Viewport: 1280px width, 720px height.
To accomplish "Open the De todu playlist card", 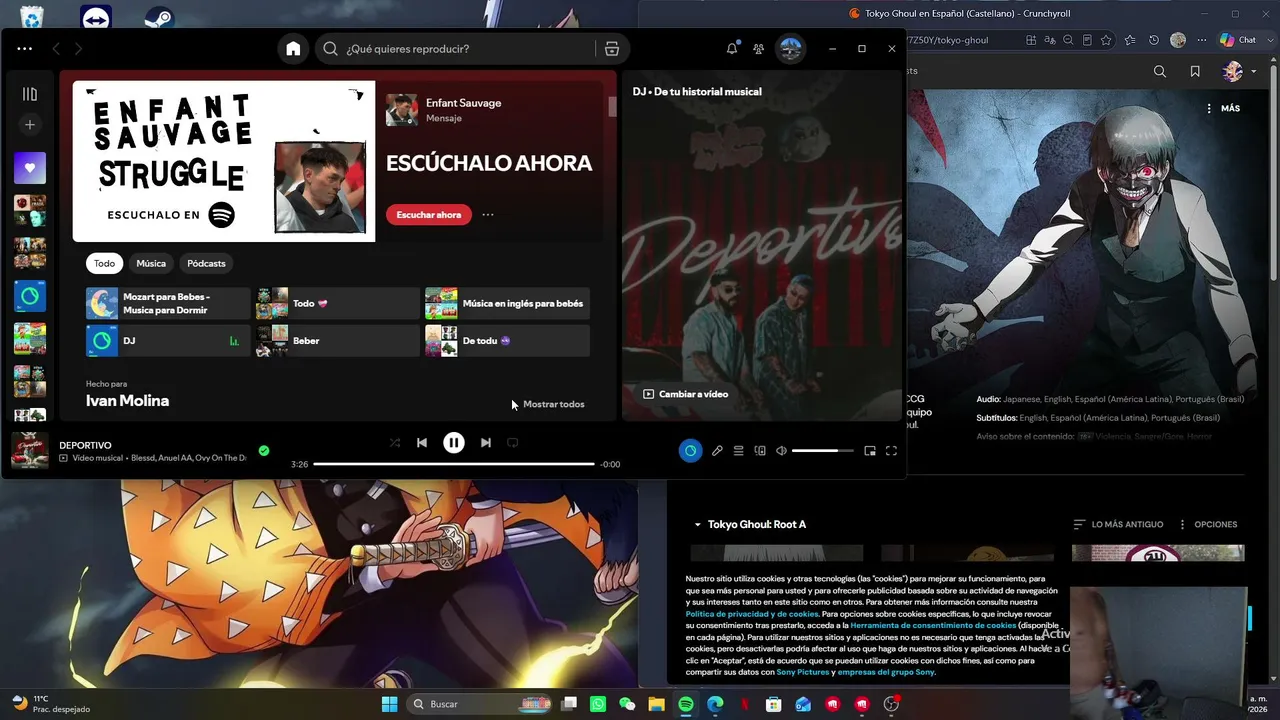I will 507,341.
